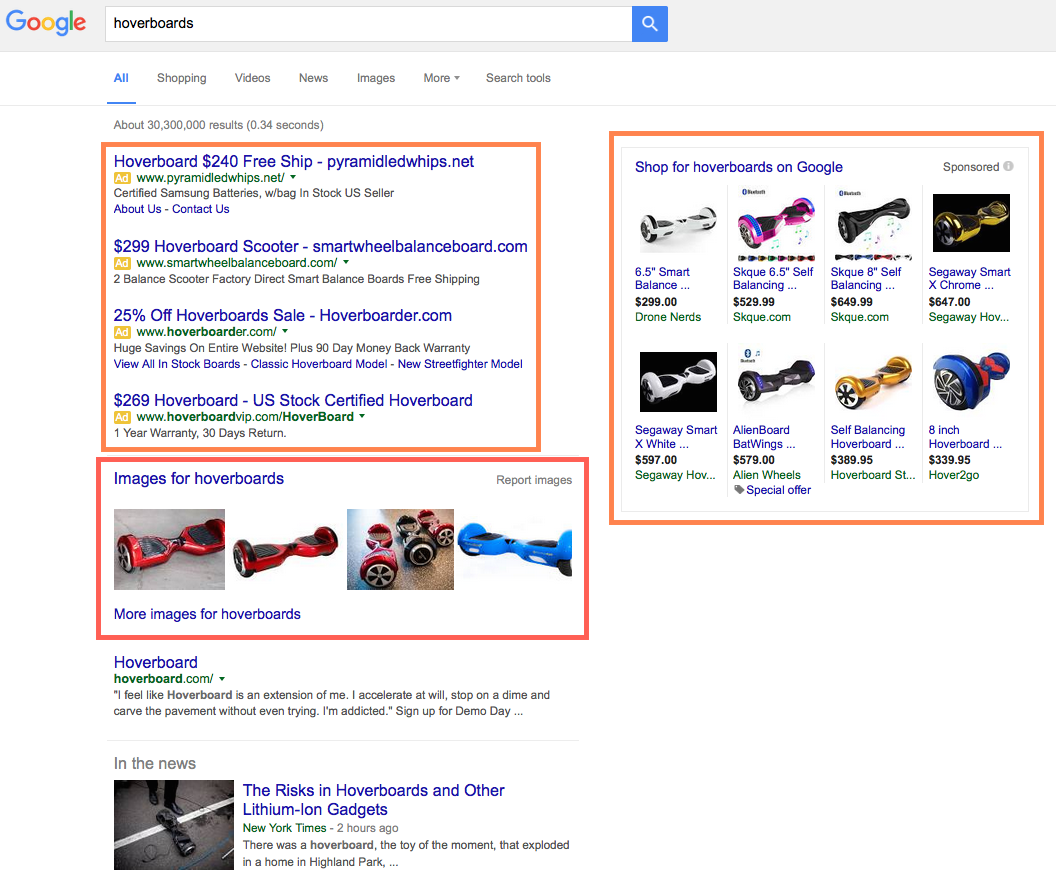Click the Report images link
This screenshot has width=1056, height=882.
tap(534, 480)
